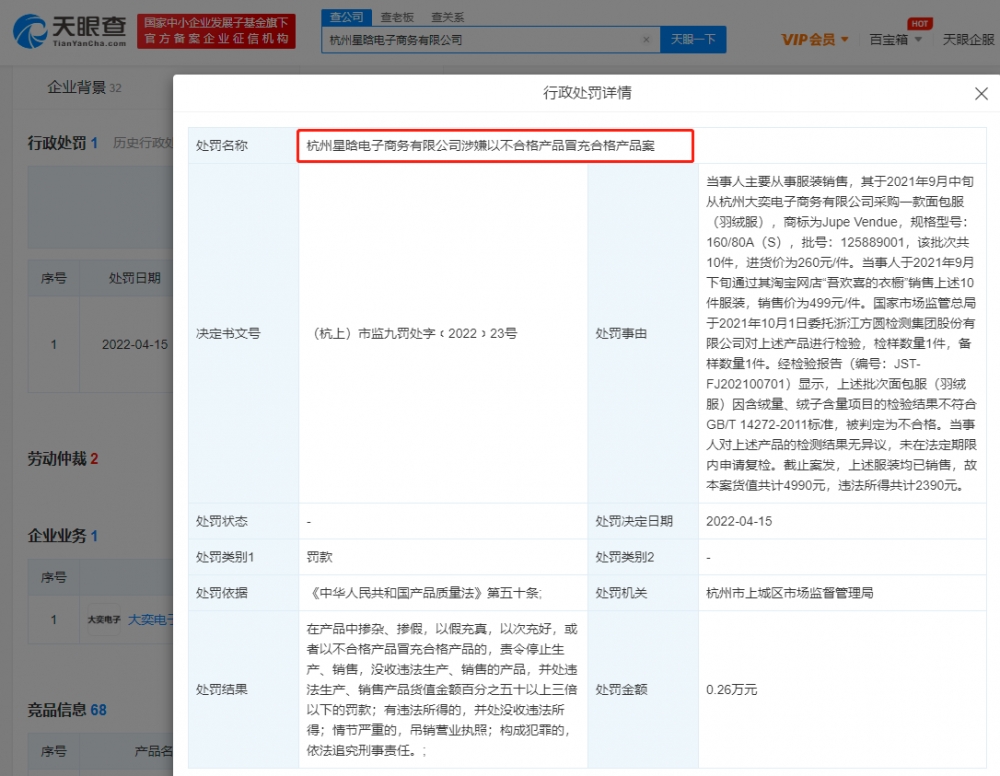Switch to the 查老板 tab
Image resolution: width=1000 pixels, height=776 pixels.
pos(396,17)
